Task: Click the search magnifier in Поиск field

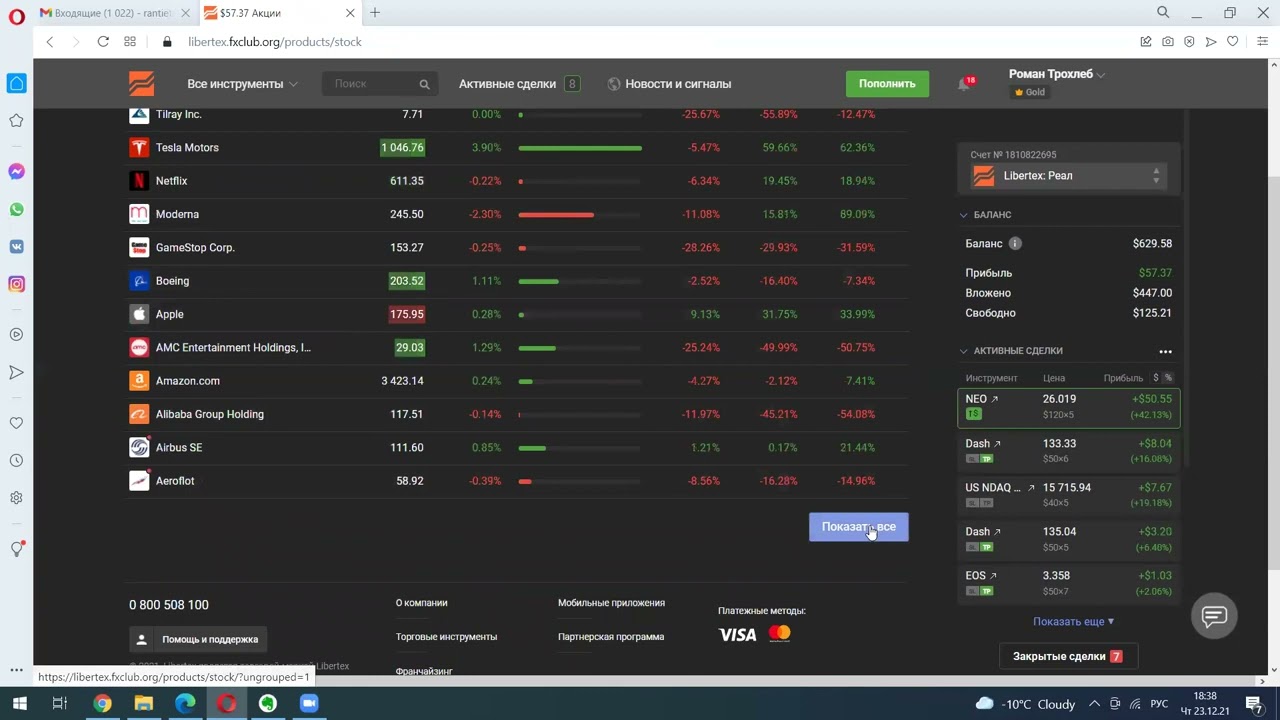Action: point(424,84)
